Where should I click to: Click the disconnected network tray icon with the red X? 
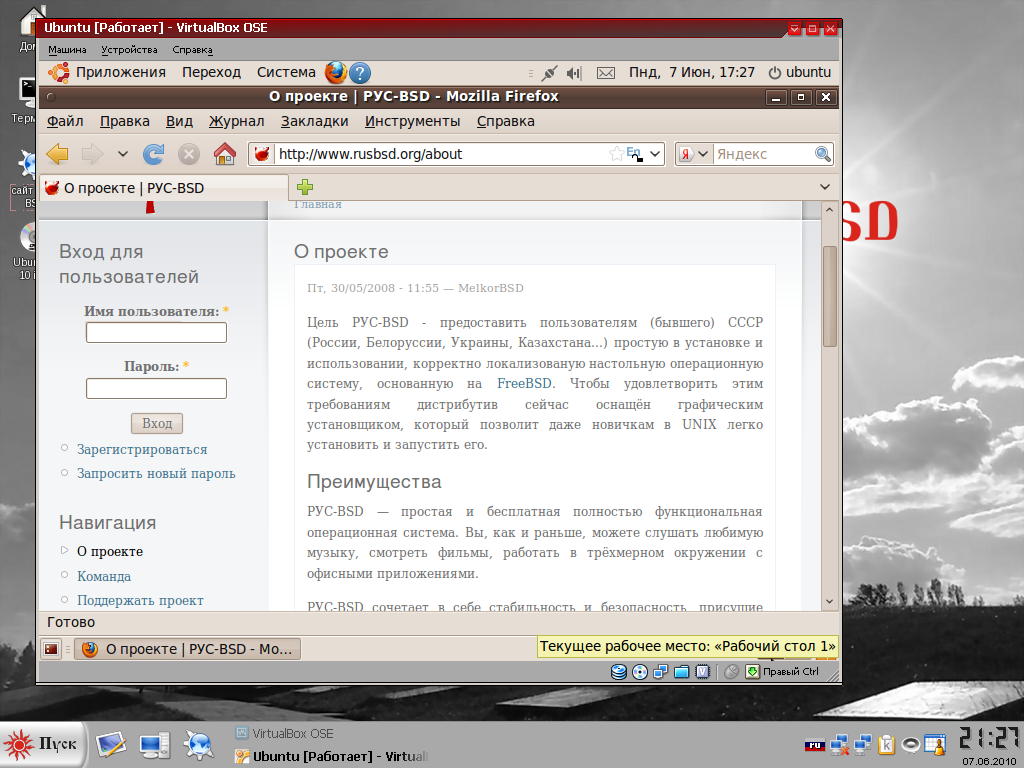pyautogui.click(x=839, y=744)
